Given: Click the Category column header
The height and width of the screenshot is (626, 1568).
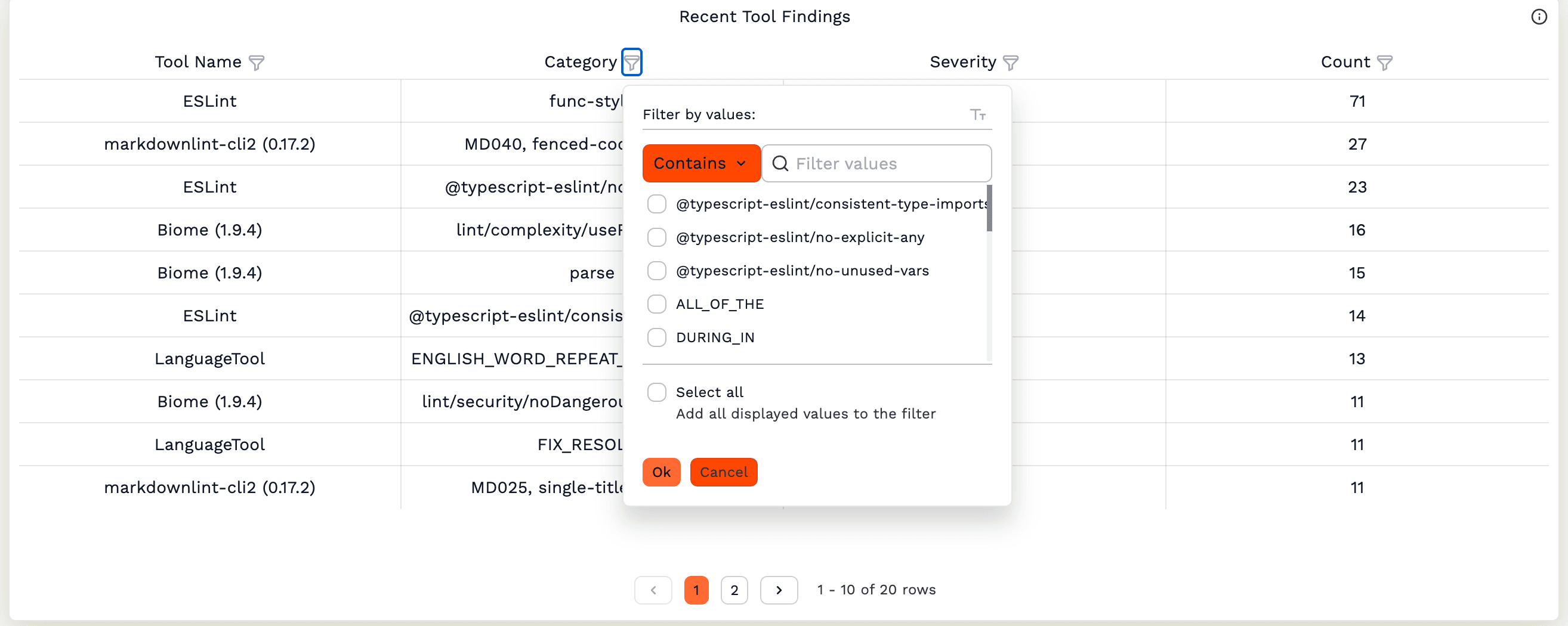Looking at the screenshot, I should [580, 62].
